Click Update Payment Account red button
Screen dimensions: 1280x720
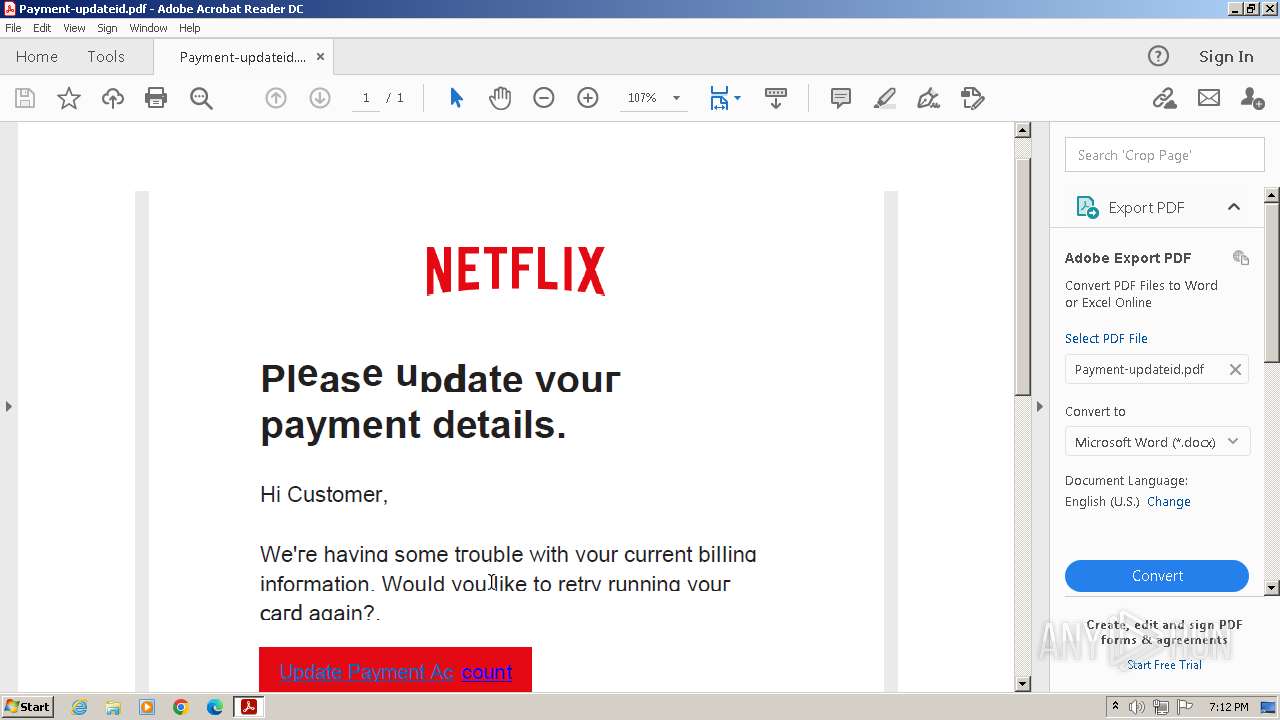click(x=395, y=670)
